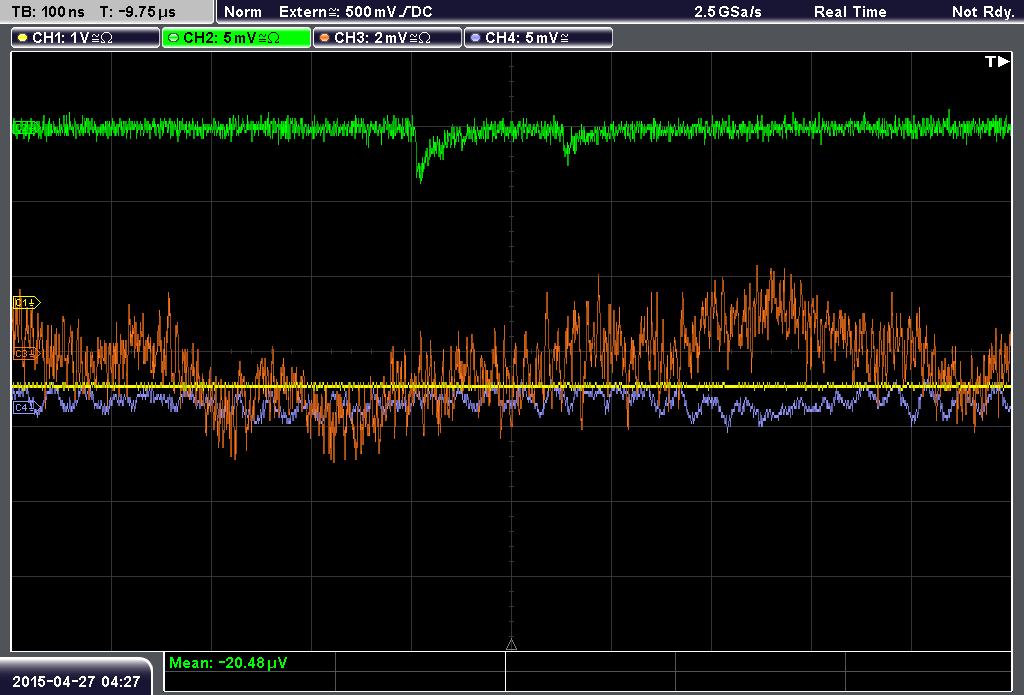Click the orange CH3 color dot
The height and width of the screenshot is (695, 1024).
click(325, 38)
